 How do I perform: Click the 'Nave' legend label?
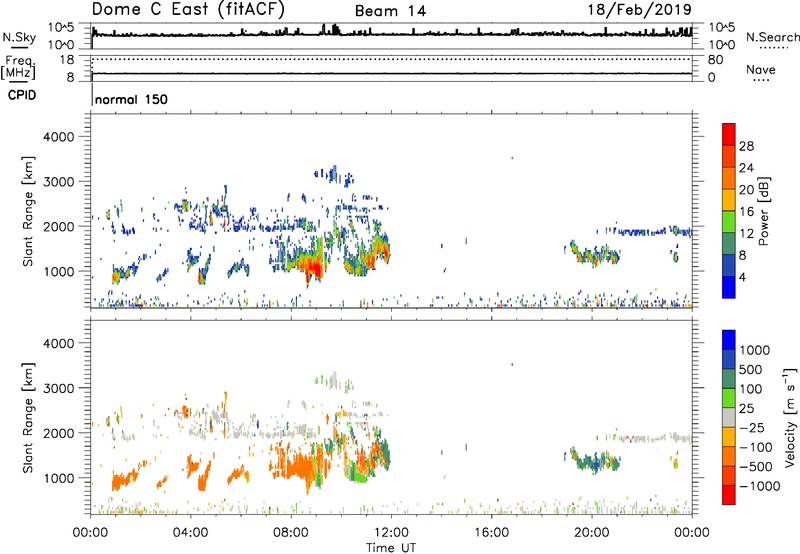click(761, 70)
